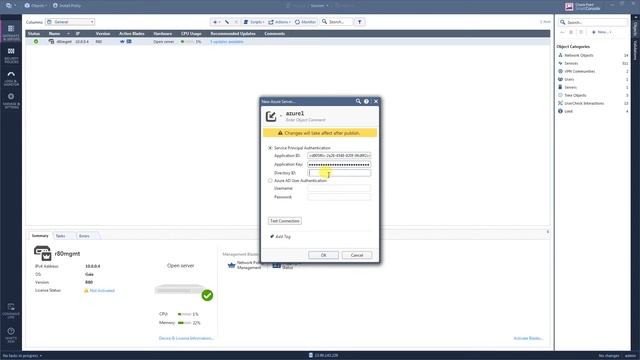Click the Install Policy toolbar button

click(x=67, y=6)
